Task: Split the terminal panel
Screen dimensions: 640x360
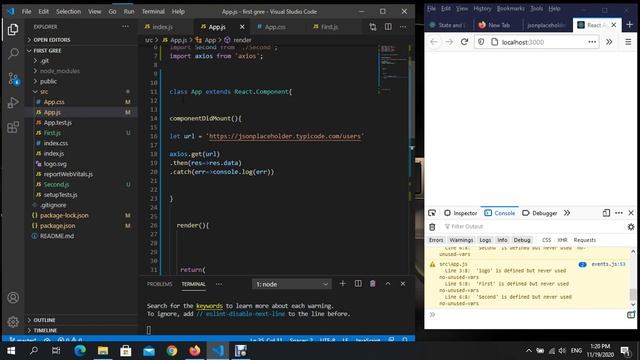Action: 358,284
